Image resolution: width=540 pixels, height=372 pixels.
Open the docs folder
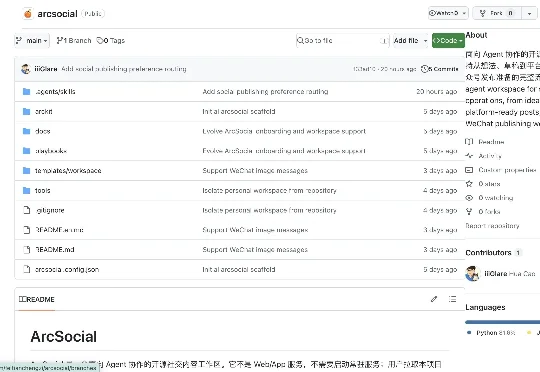43,131
